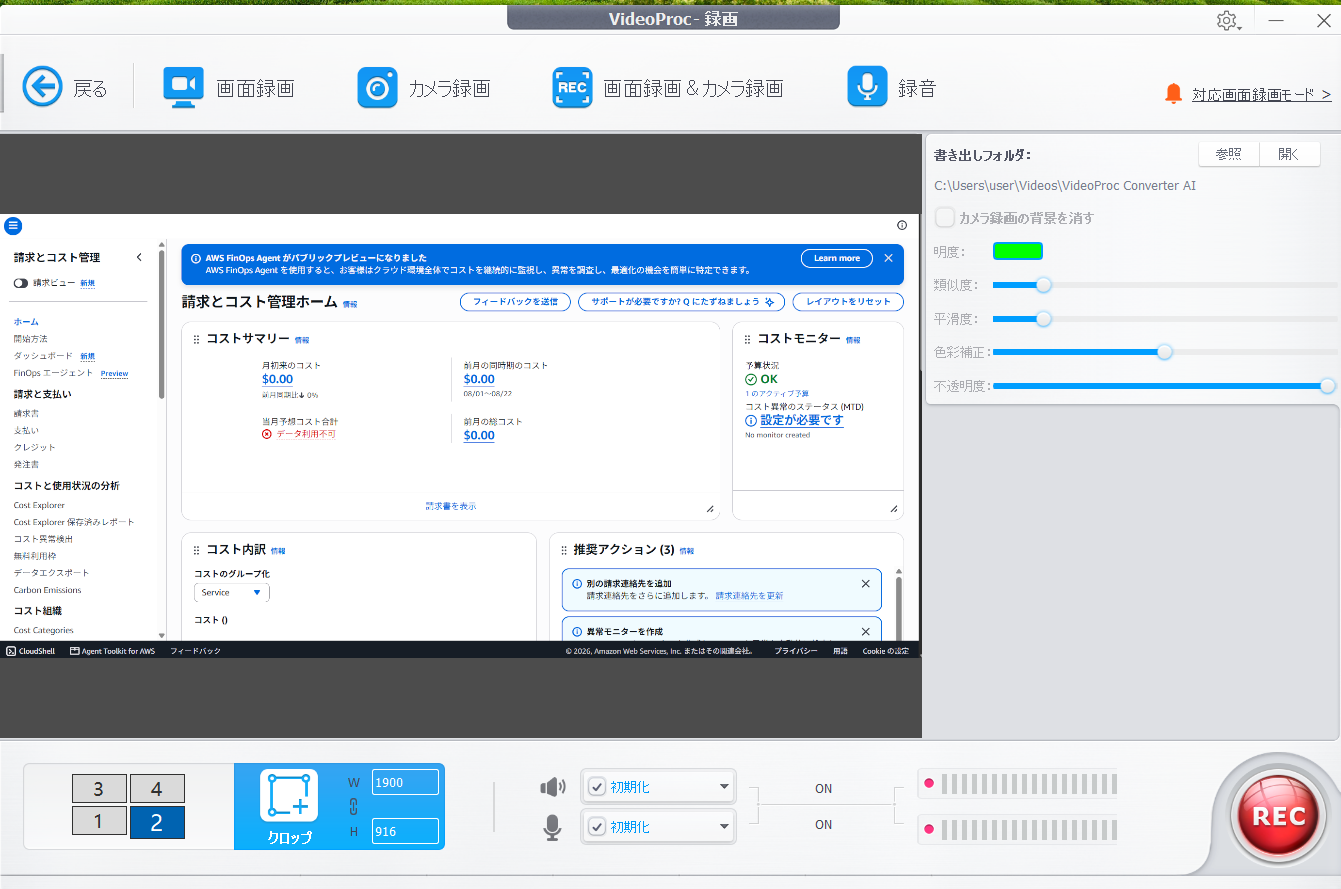Toggle 請求ビュー switch in preview
1341x889 pixels.
tap(20, 283)
